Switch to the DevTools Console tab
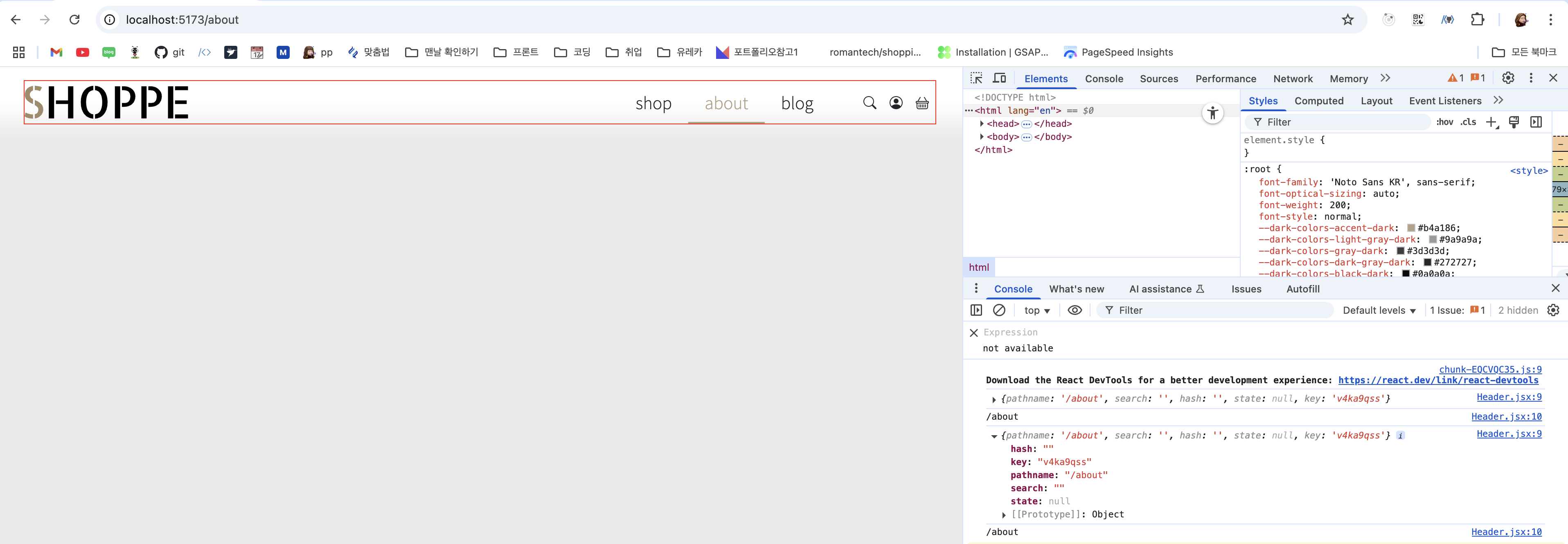Screen dimensions: 1568x544 (1104, 79)
